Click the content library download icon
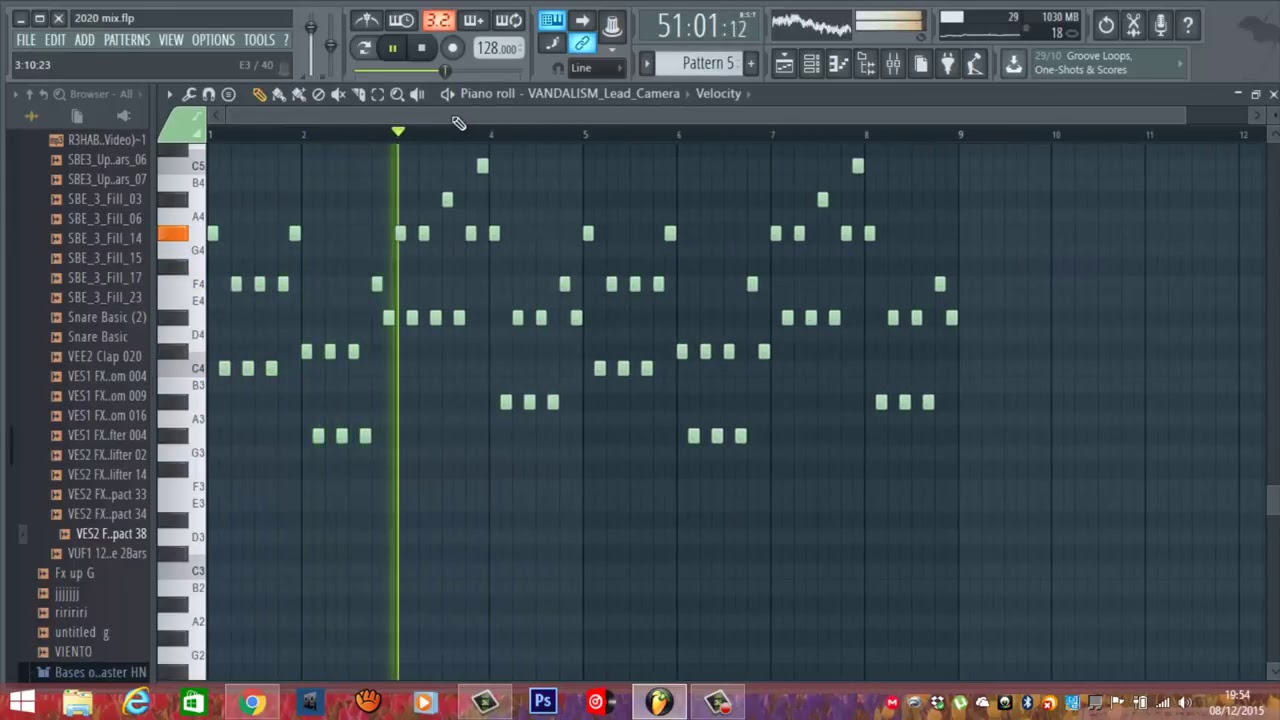 [x=1013, y=66]
